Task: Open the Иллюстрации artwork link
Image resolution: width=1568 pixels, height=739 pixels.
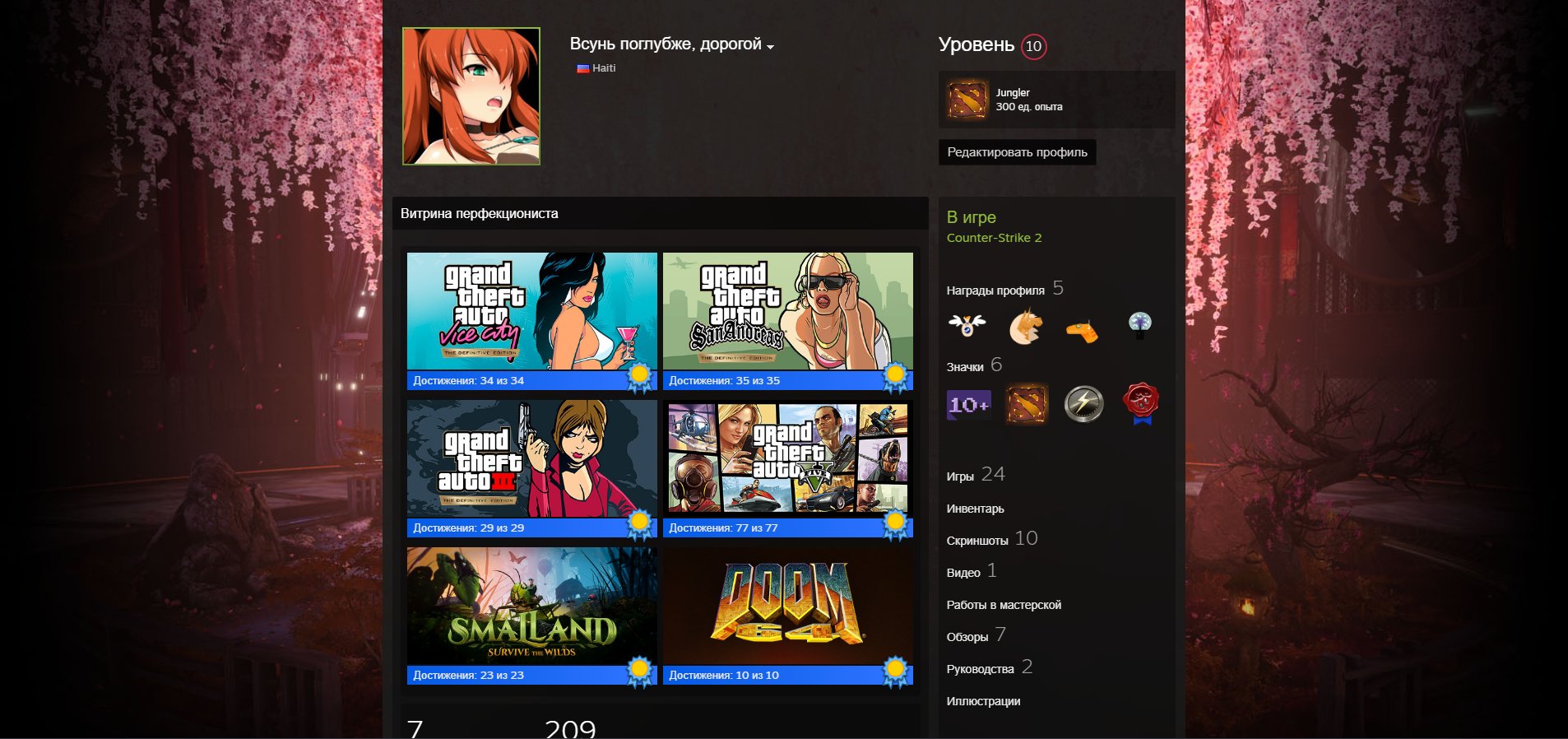Action: point(983,701)
